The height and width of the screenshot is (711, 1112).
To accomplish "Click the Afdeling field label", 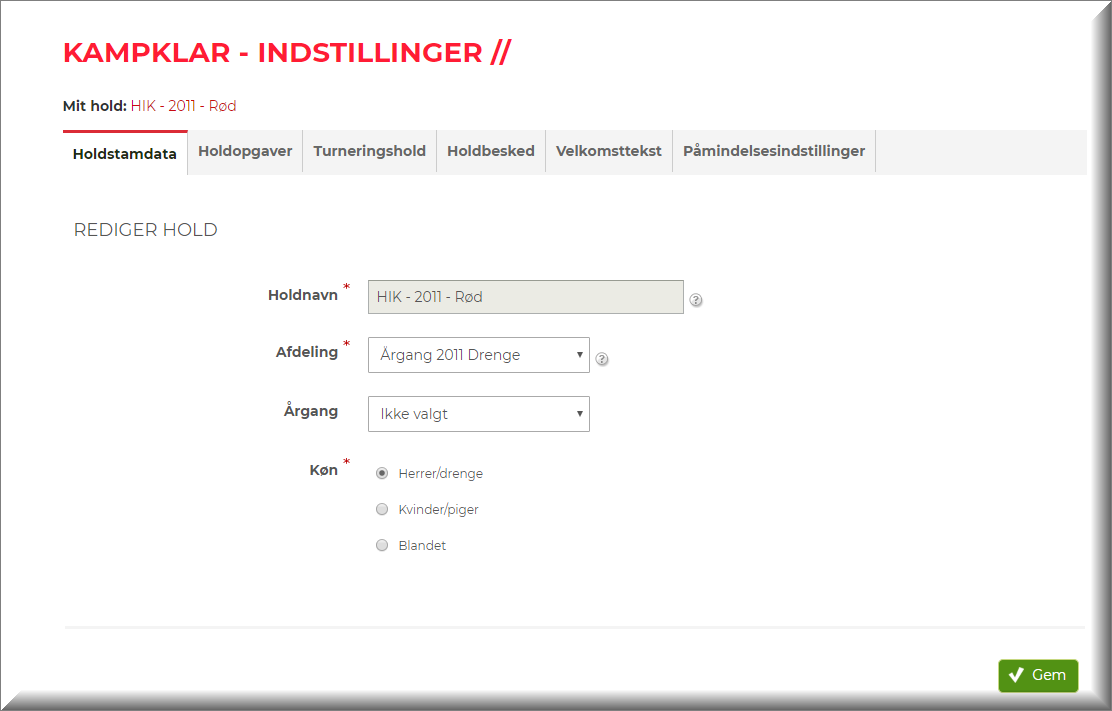I will coord(306,353).
